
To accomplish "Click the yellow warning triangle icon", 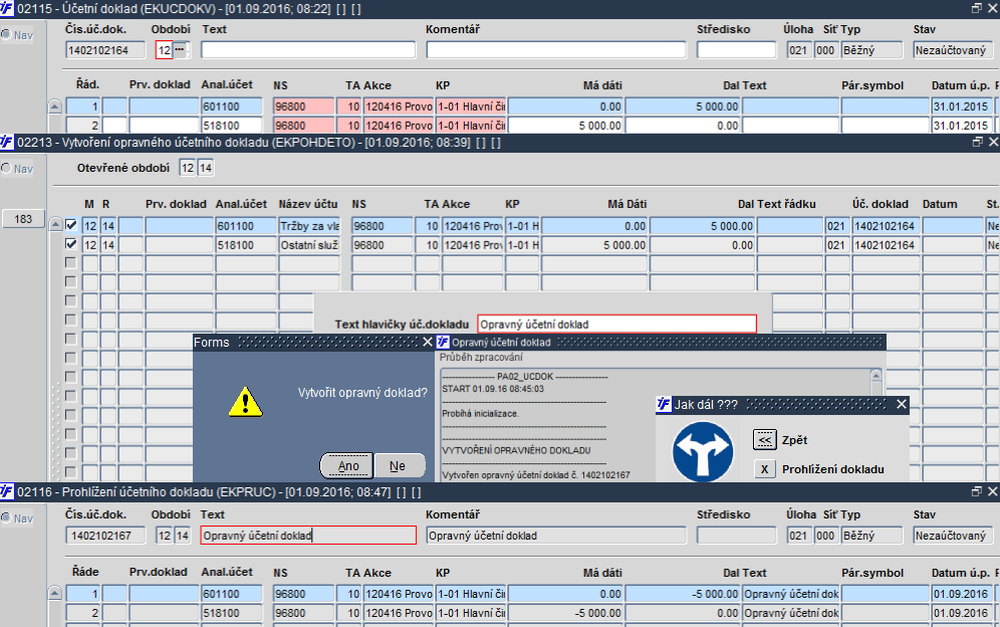I will (245, 400).
